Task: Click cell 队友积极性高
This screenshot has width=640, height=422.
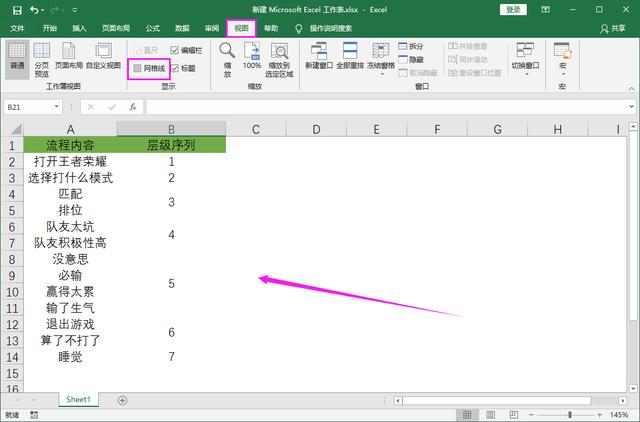Action: click(x=70, y=243)
